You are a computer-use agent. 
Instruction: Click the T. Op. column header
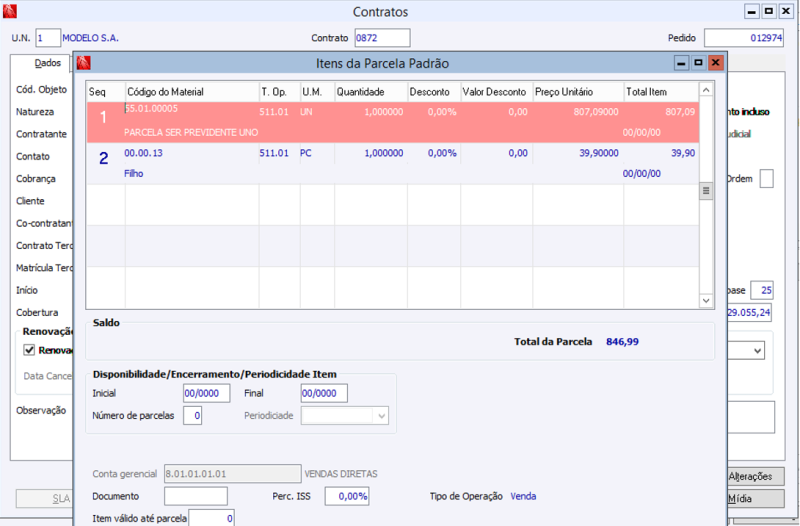click(x=280, y=92)
